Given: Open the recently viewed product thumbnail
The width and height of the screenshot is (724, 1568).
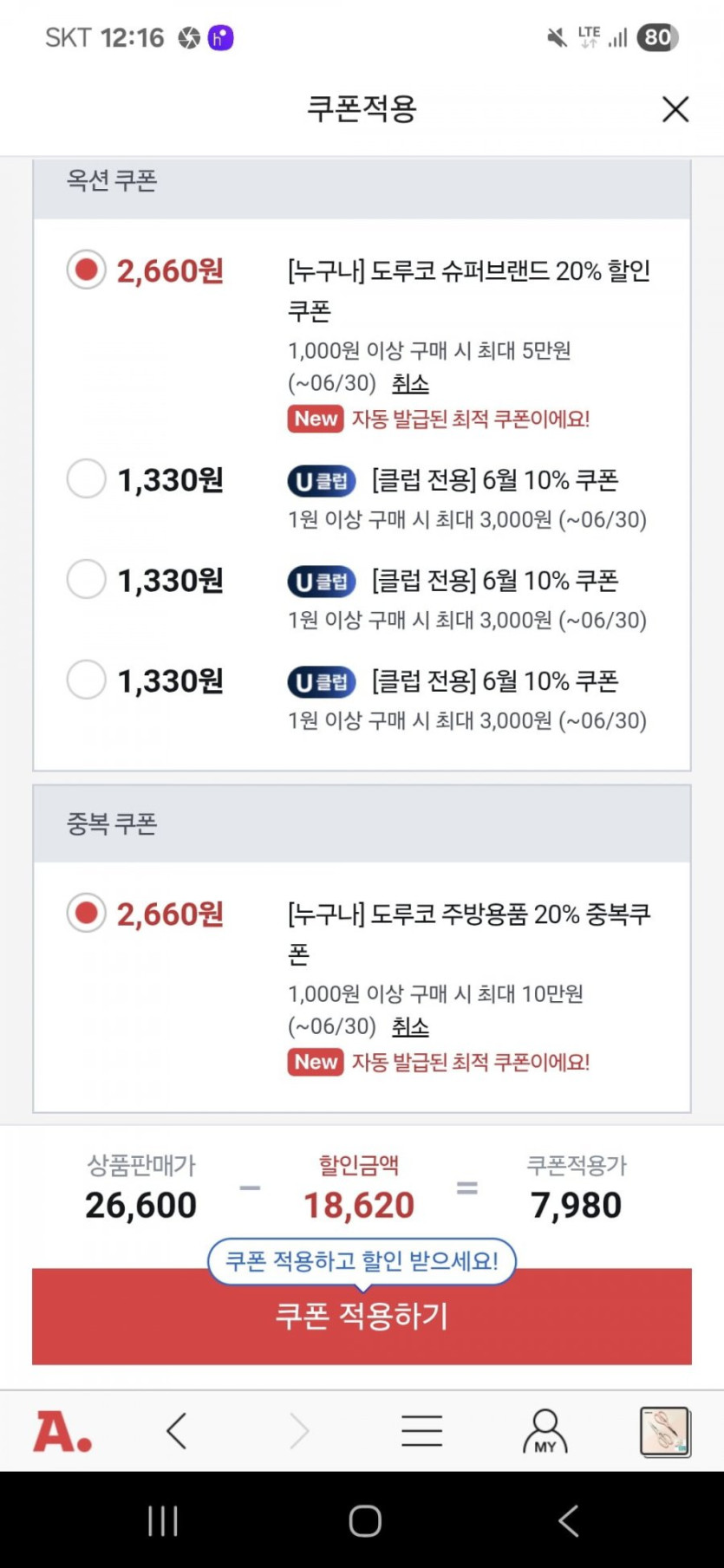Looking at the screenshot, I should point(664,1431).
